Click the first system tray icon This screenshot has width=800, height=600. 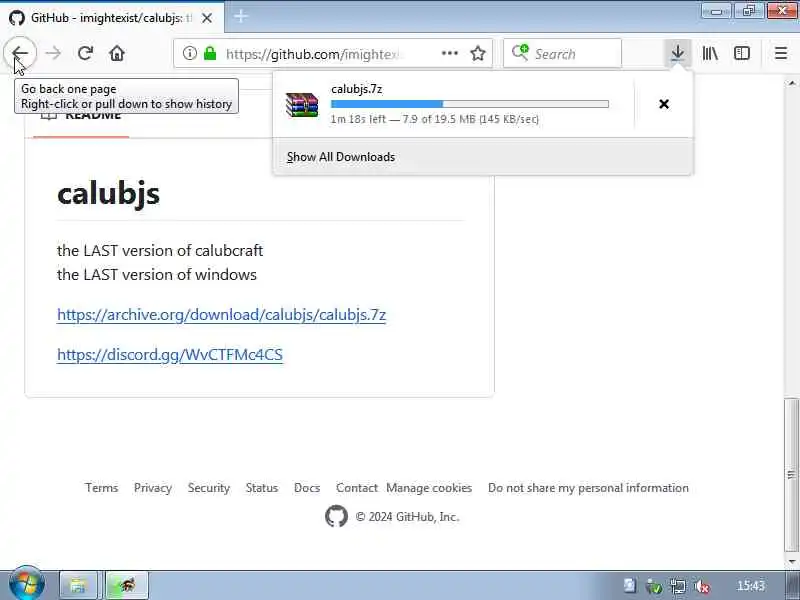(629, 586)
